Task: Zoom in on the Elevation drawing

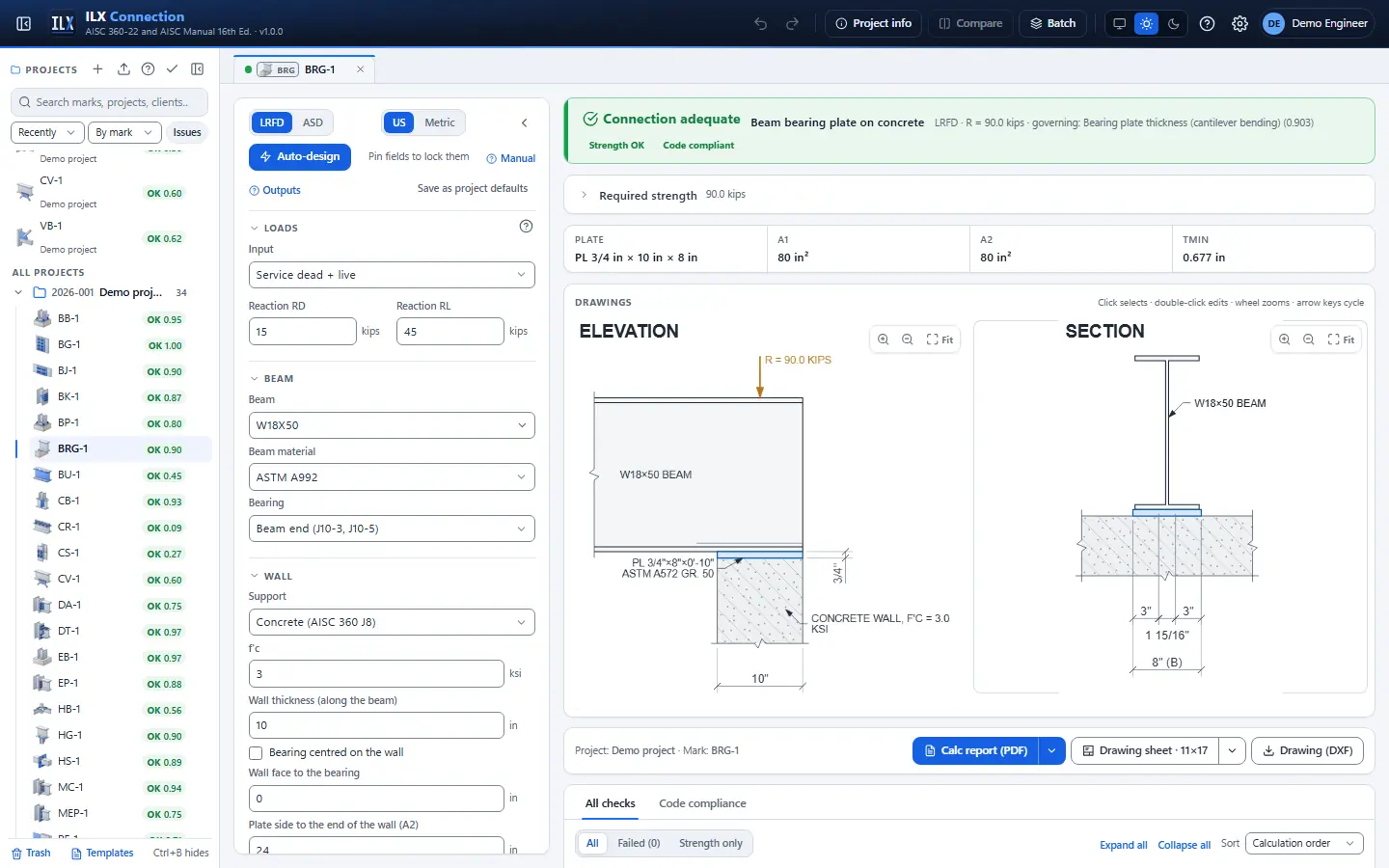Action: tap(884, 339)
